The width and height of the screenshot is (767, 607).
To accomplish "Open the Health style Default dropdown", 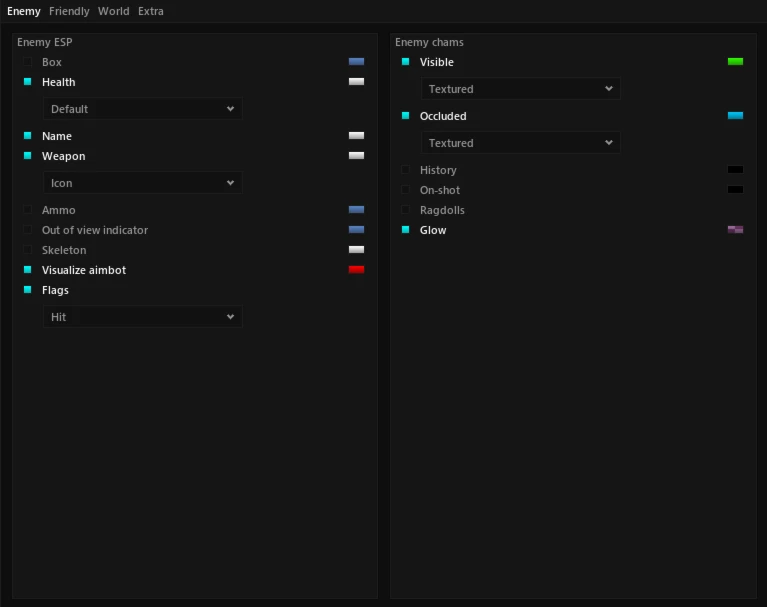I will [142, 109].
